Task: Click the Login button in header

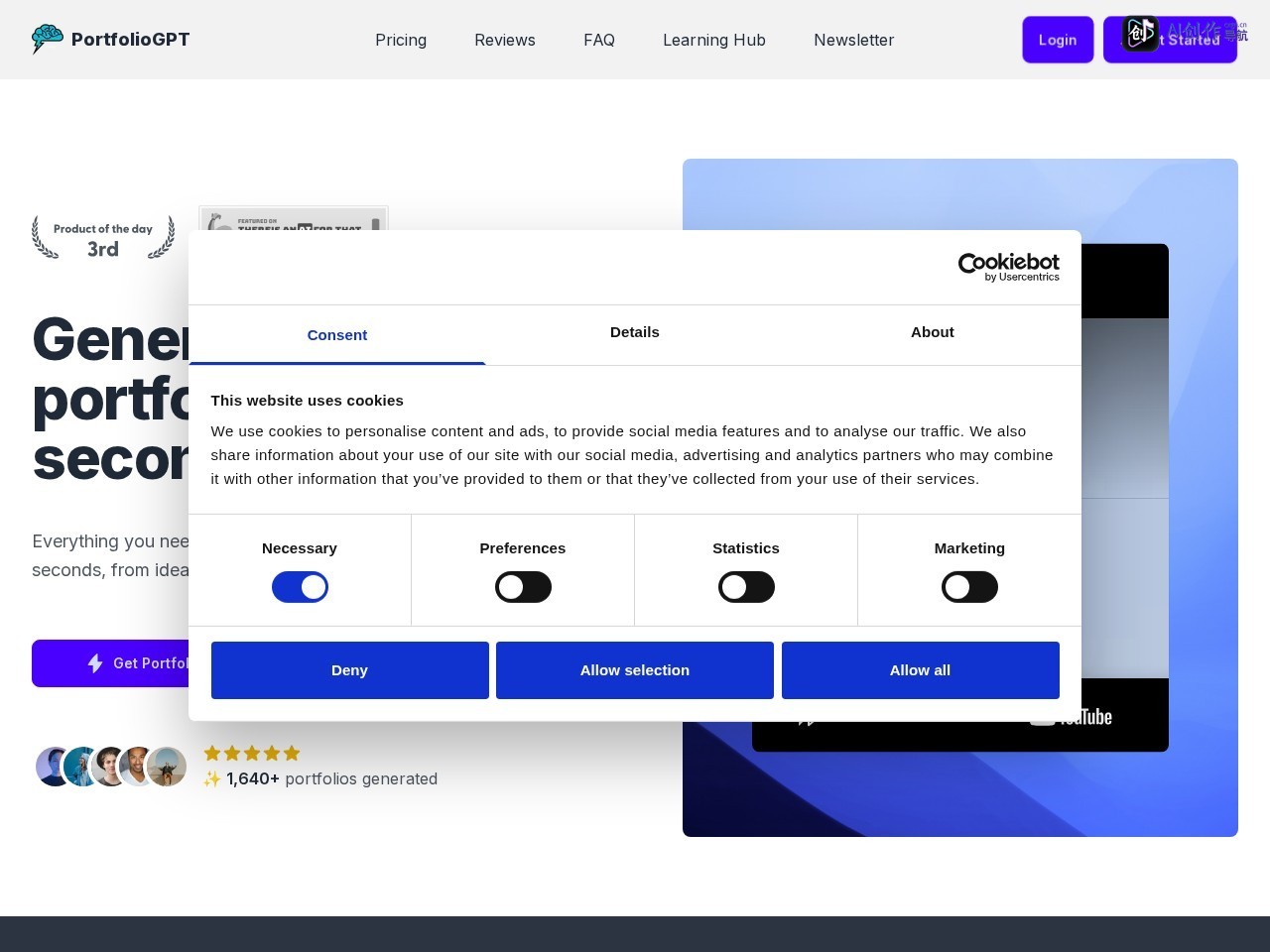Action: 1058,40
